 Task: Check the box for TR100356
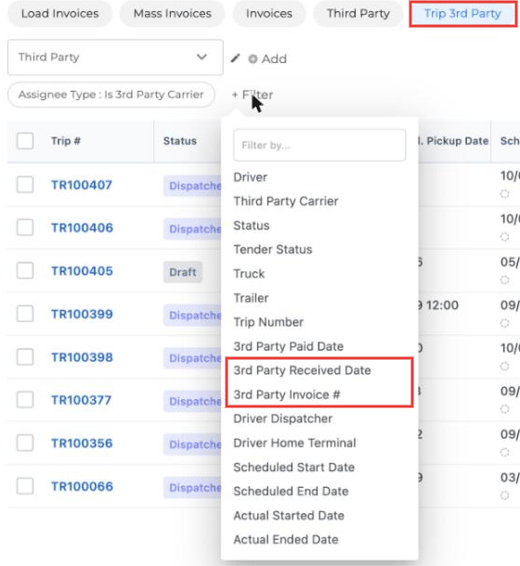click(25, 443)
